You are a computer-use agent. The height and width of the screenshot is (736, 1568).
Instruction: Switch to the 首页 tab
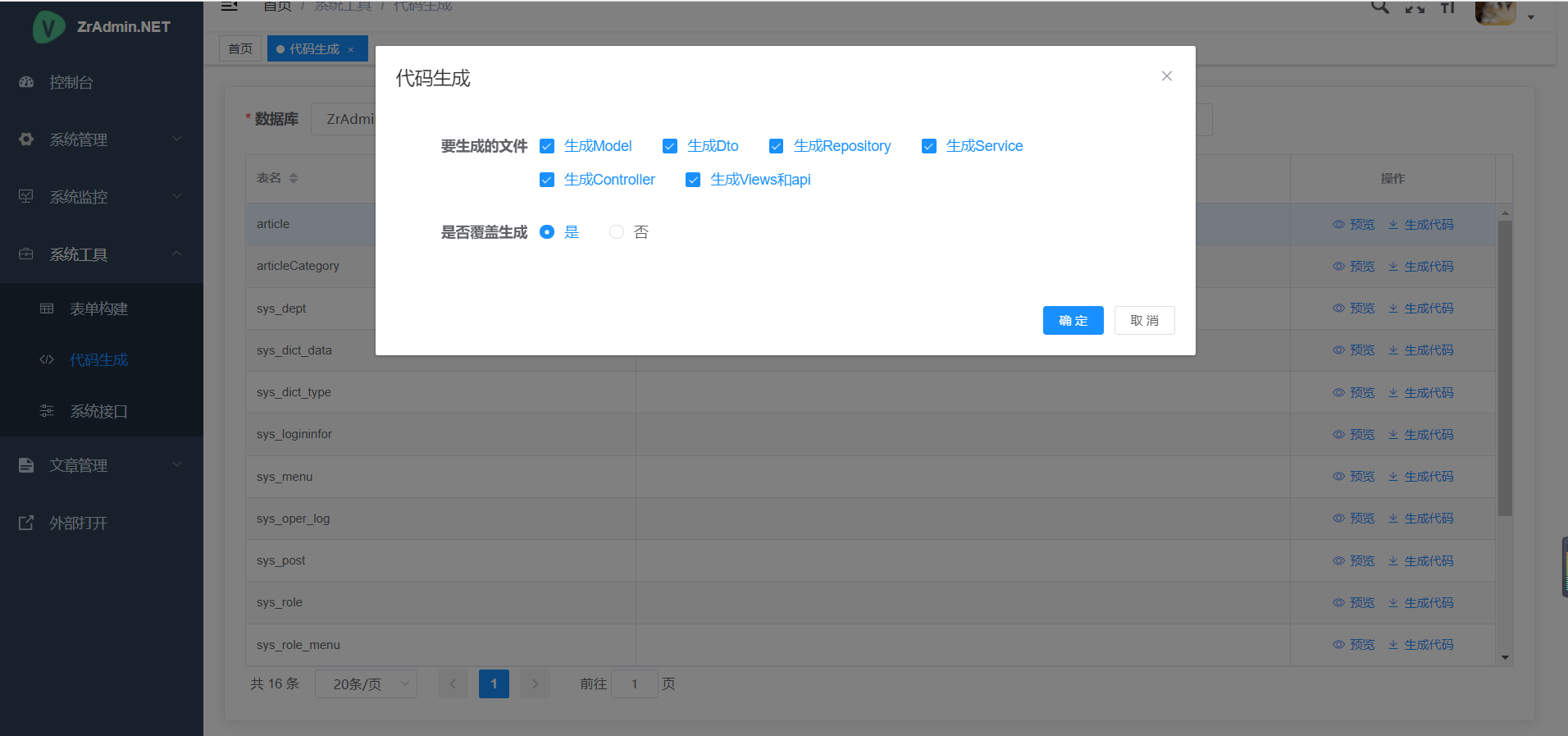point(240,49)
